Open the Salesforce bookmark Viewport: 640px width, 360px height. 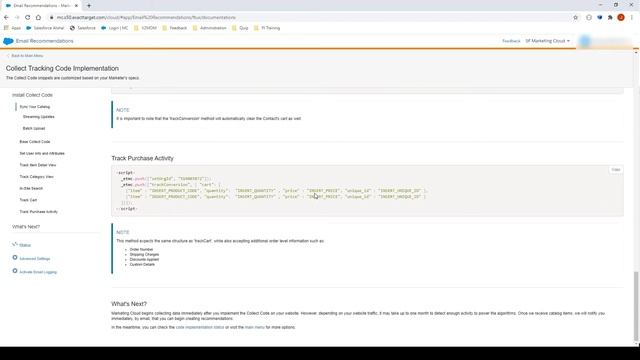coord(83,28)
